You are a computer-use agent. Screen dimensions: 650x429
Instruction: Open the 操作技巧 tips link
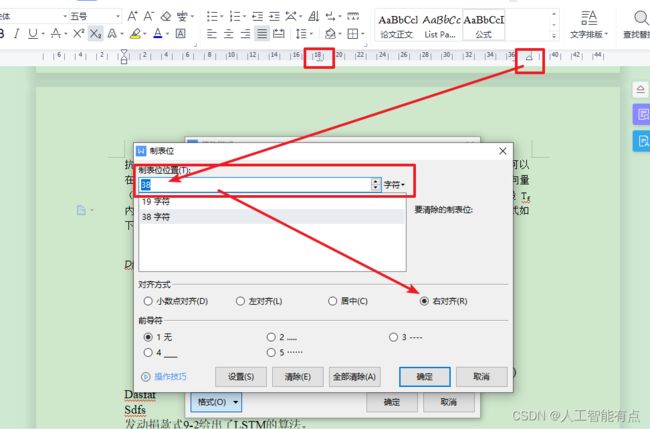point(164,377)
